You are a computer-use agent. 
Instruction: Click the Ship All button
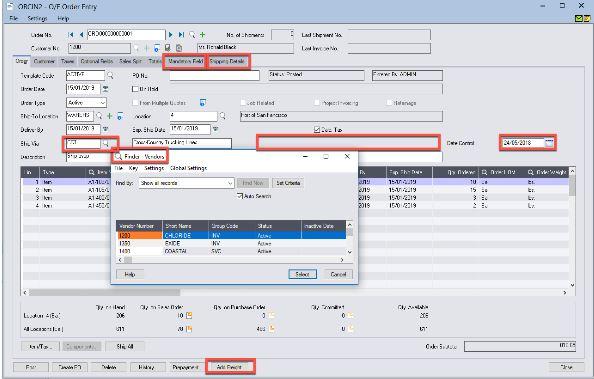click(x=125, y=346)
